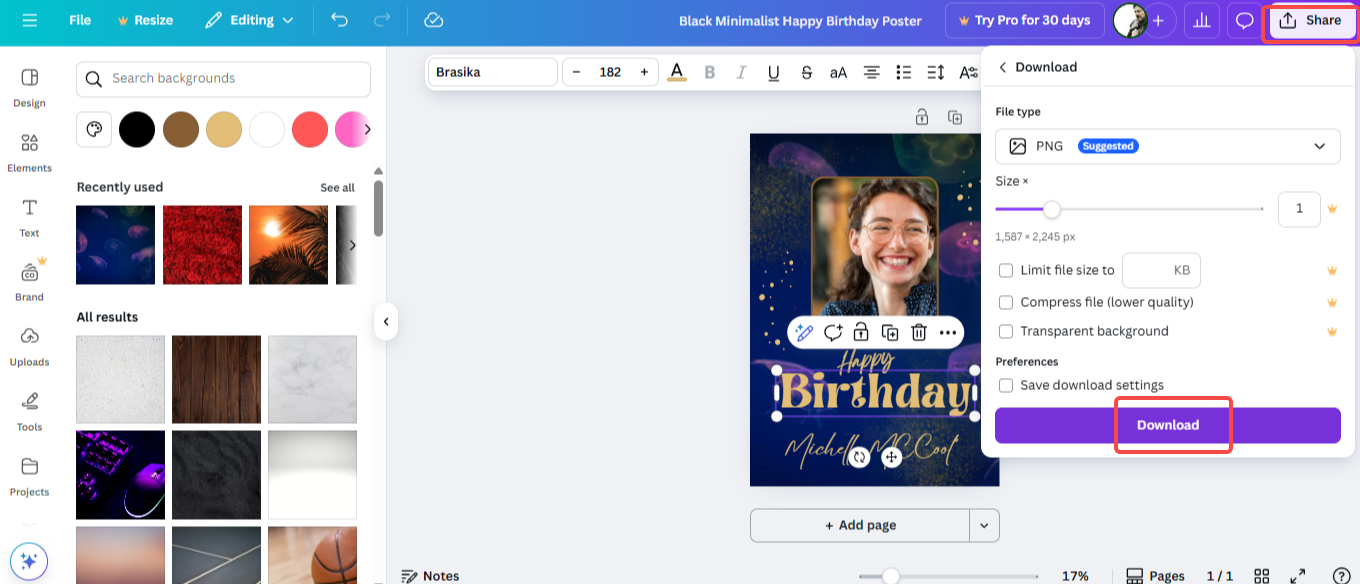
Task: Open the Editing mode dropdown
Action: tap(249, 20)
